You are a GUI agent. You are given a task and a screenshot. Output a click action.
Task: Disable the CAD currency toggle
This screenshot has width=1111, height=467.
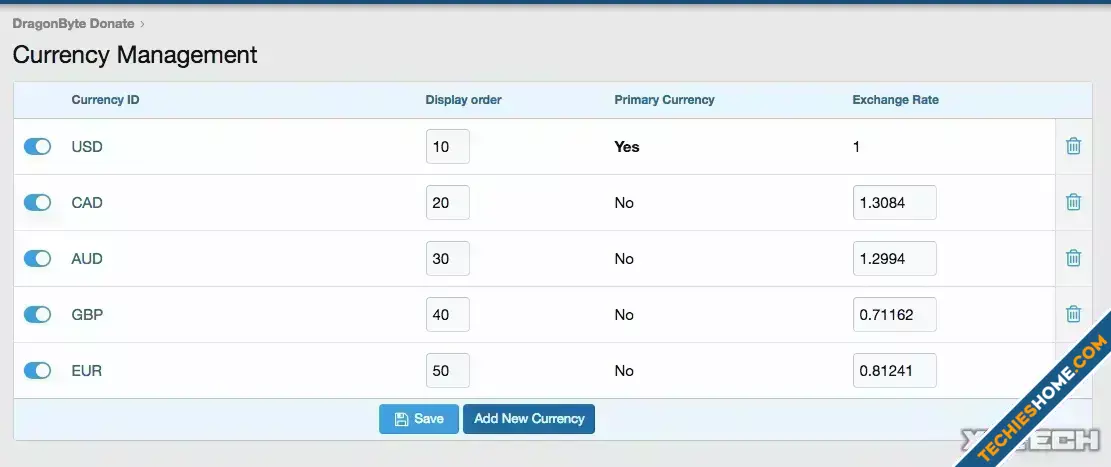click(38, 202)
